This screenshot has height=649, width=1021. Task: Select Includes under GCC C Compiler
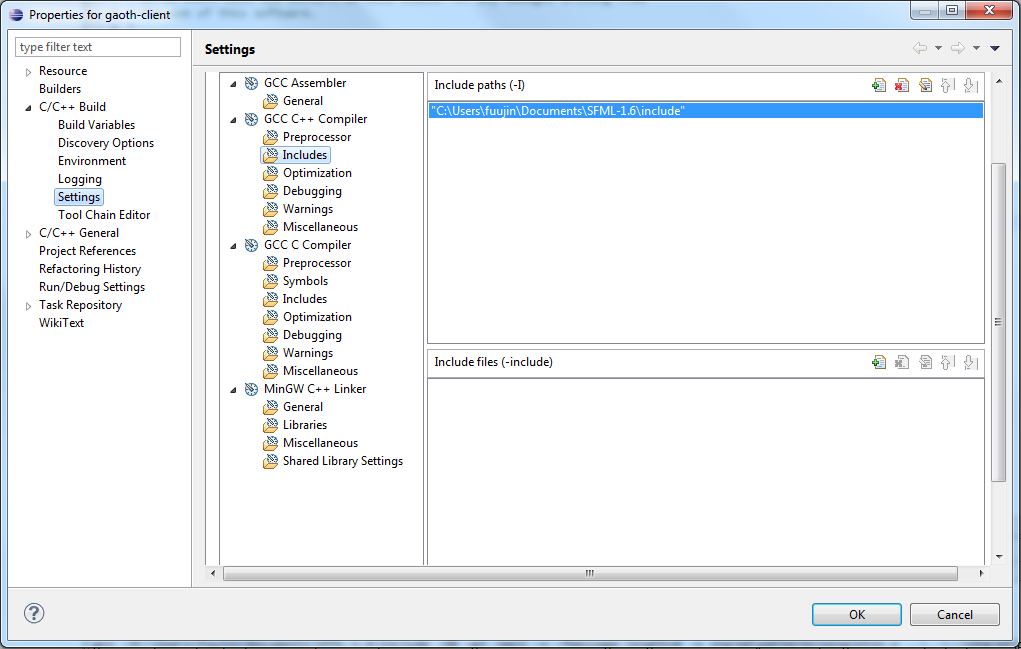click(x=305, y=299)
